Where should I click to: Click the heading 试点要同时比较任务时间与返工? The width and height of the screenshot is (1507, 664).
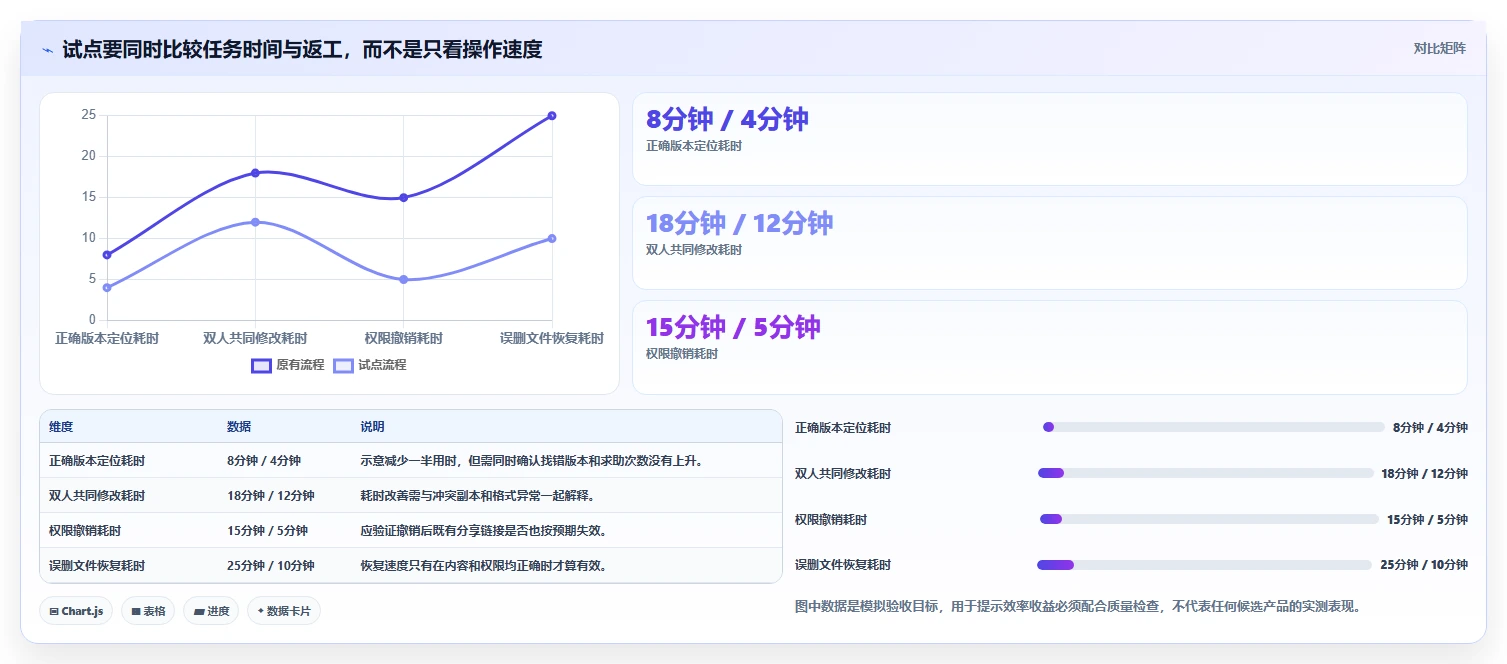click(302, 49)
